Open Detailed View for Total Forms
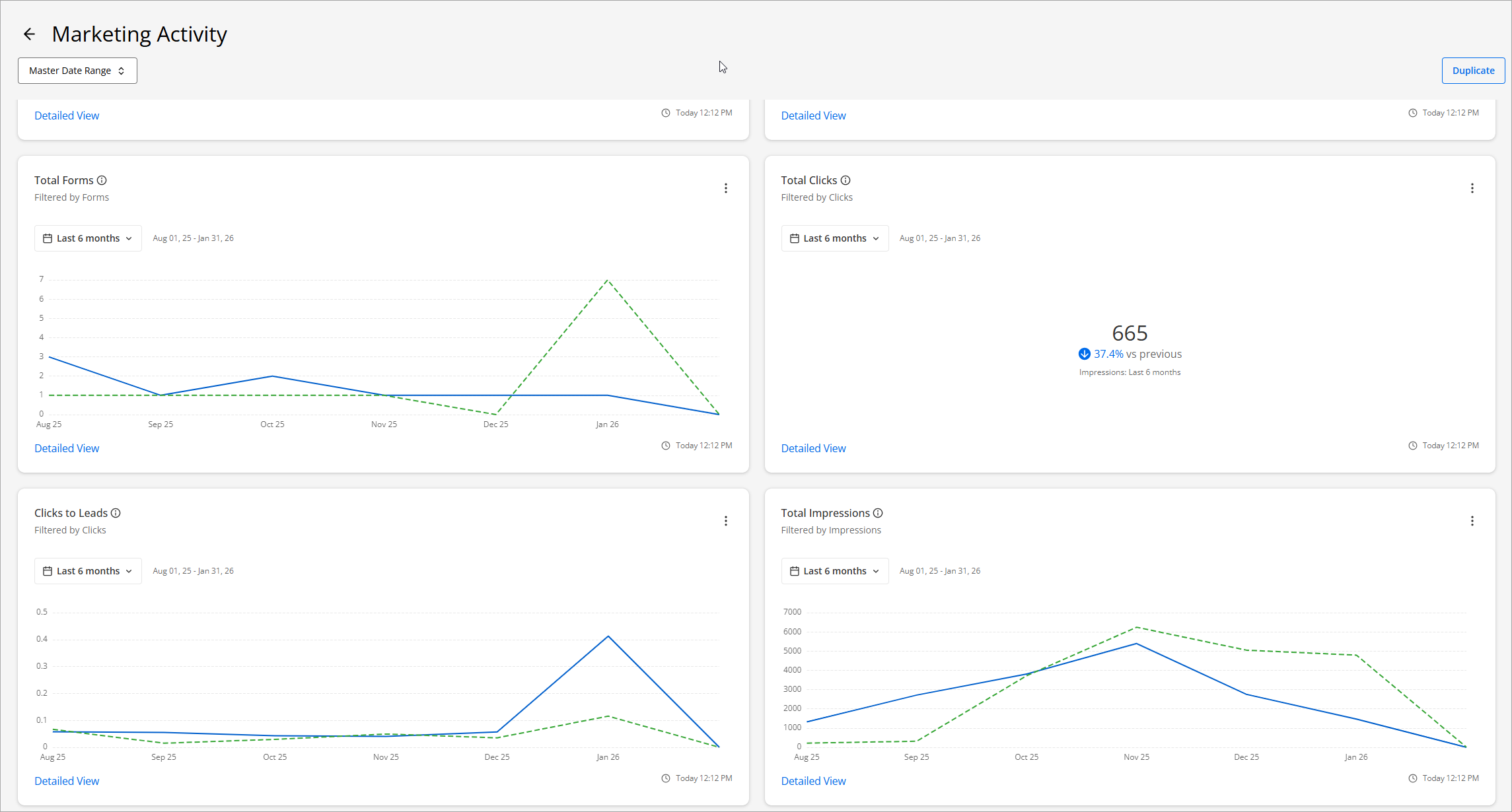The width and height of the screenshot is (1512, 812). point(67,448)
